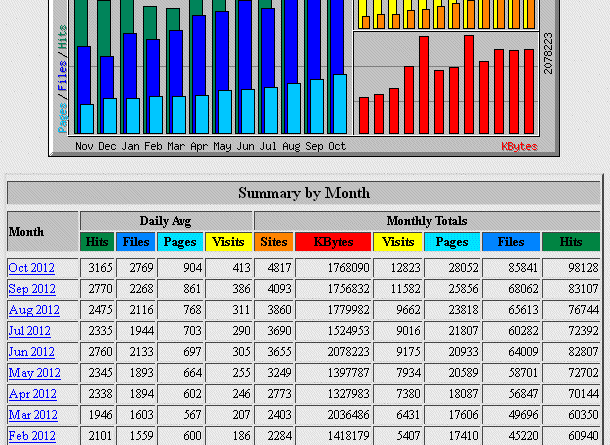Click the orange Sites column header

(273, 242)
